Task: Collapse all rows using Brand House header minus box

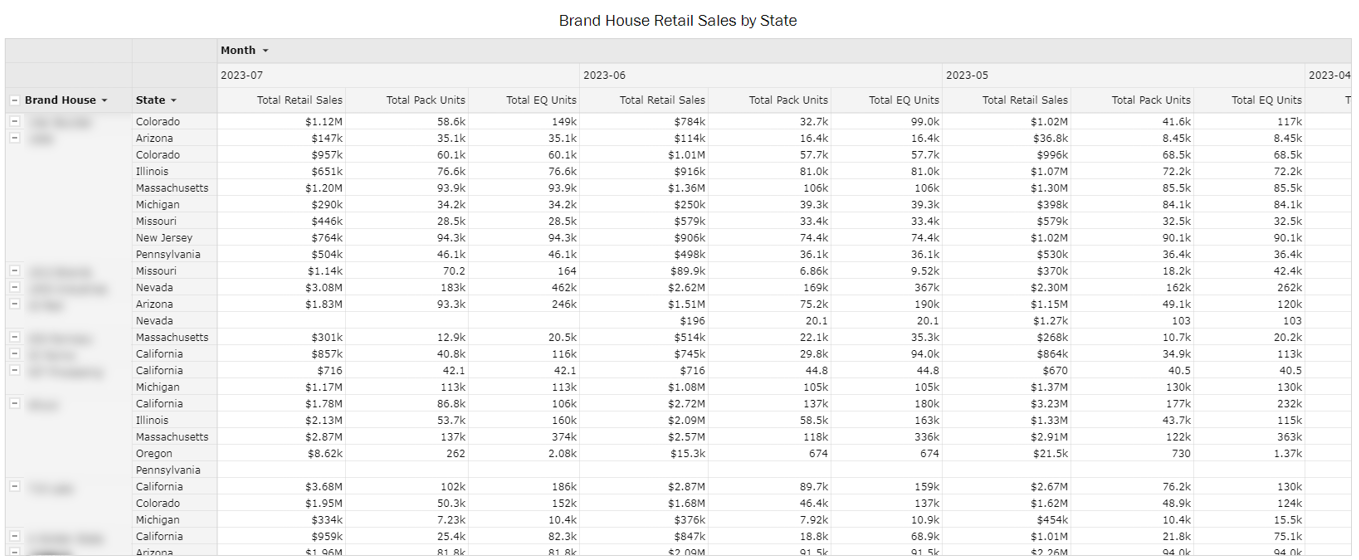Action: click(x=15, y=100)
